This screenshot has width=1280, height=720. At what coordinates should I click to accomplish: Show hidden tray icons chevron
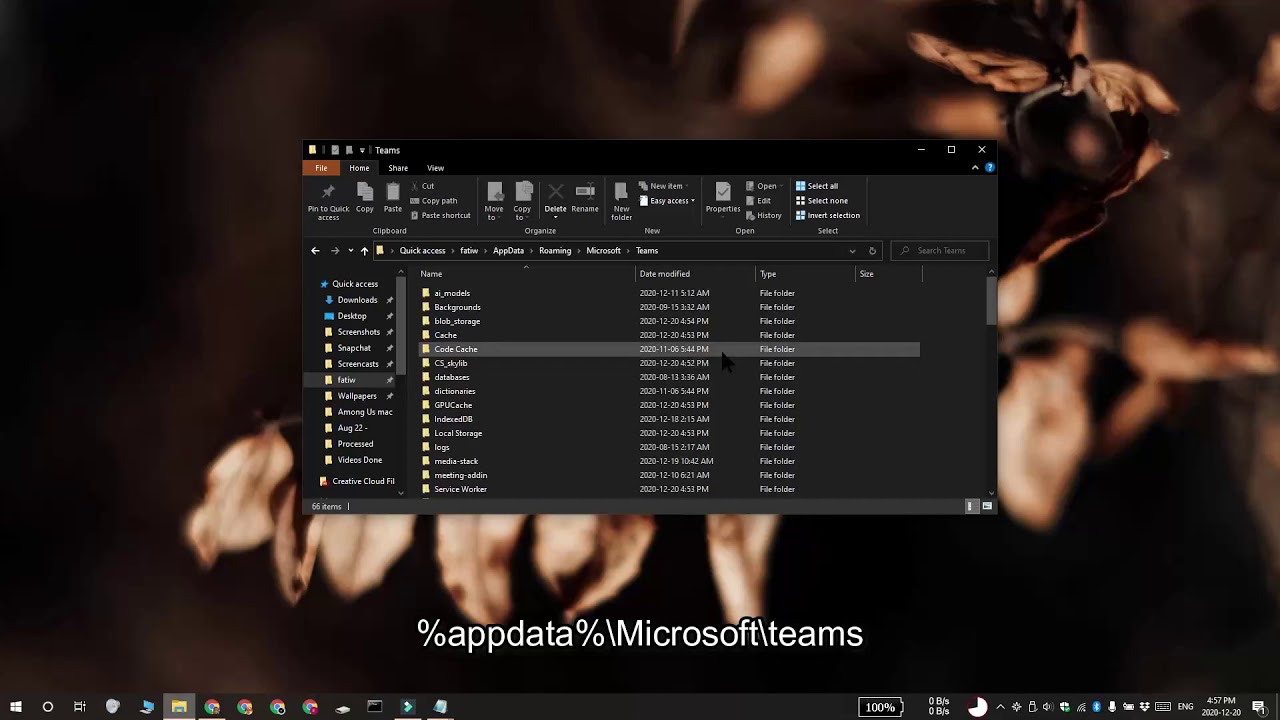1000,707
